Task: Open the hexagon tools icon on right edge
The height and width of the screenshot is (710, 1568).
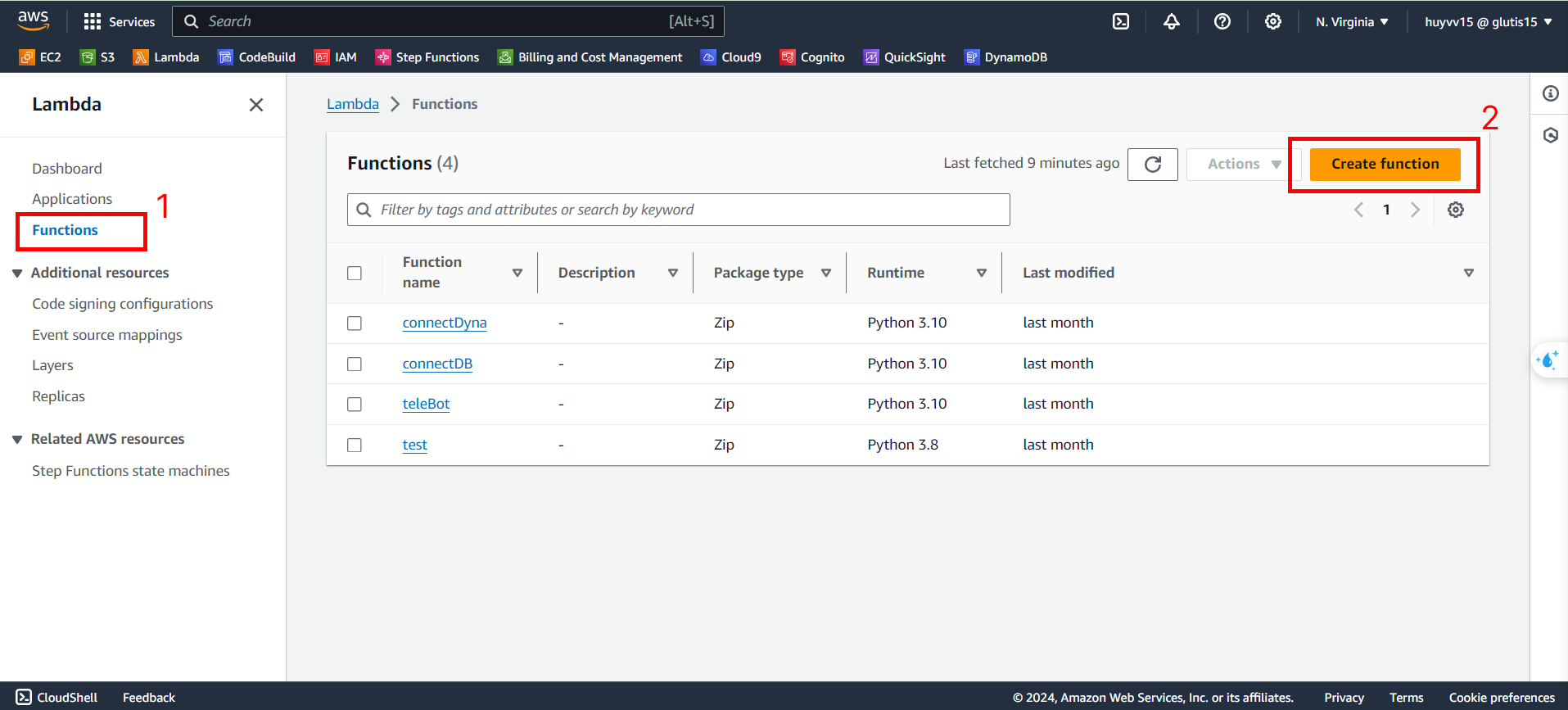Action: (1550, 135)
